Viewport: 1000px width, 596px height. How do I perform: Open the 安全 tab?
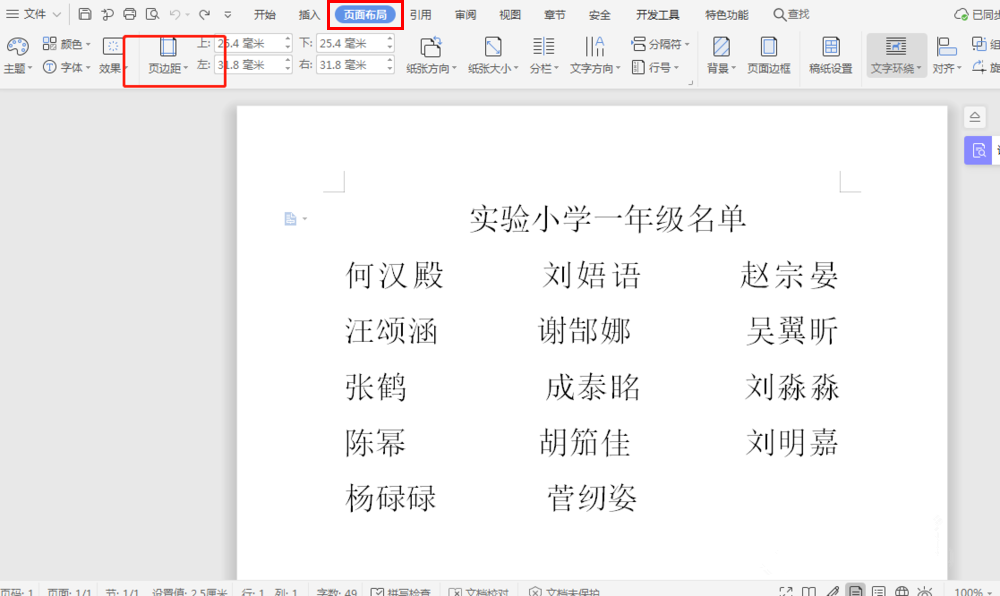coord(599,15)
